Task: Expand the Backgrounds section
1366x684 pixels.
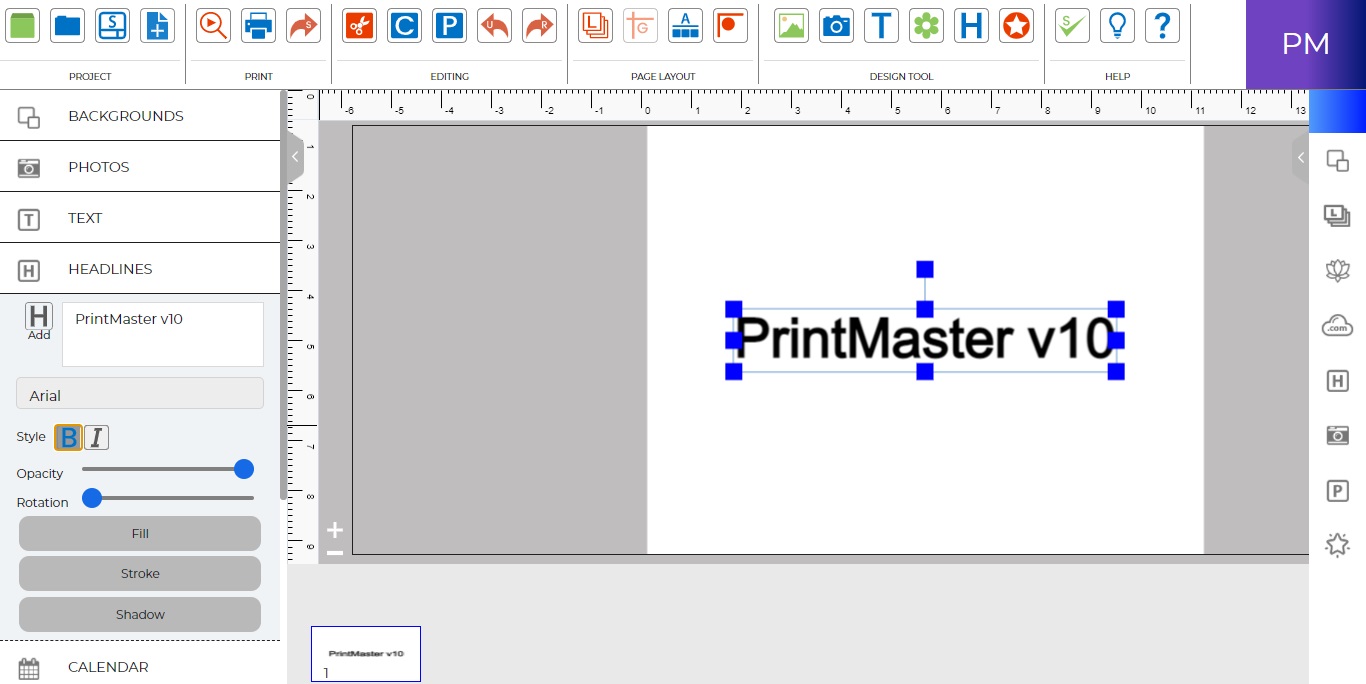Action: pos(140,115)
